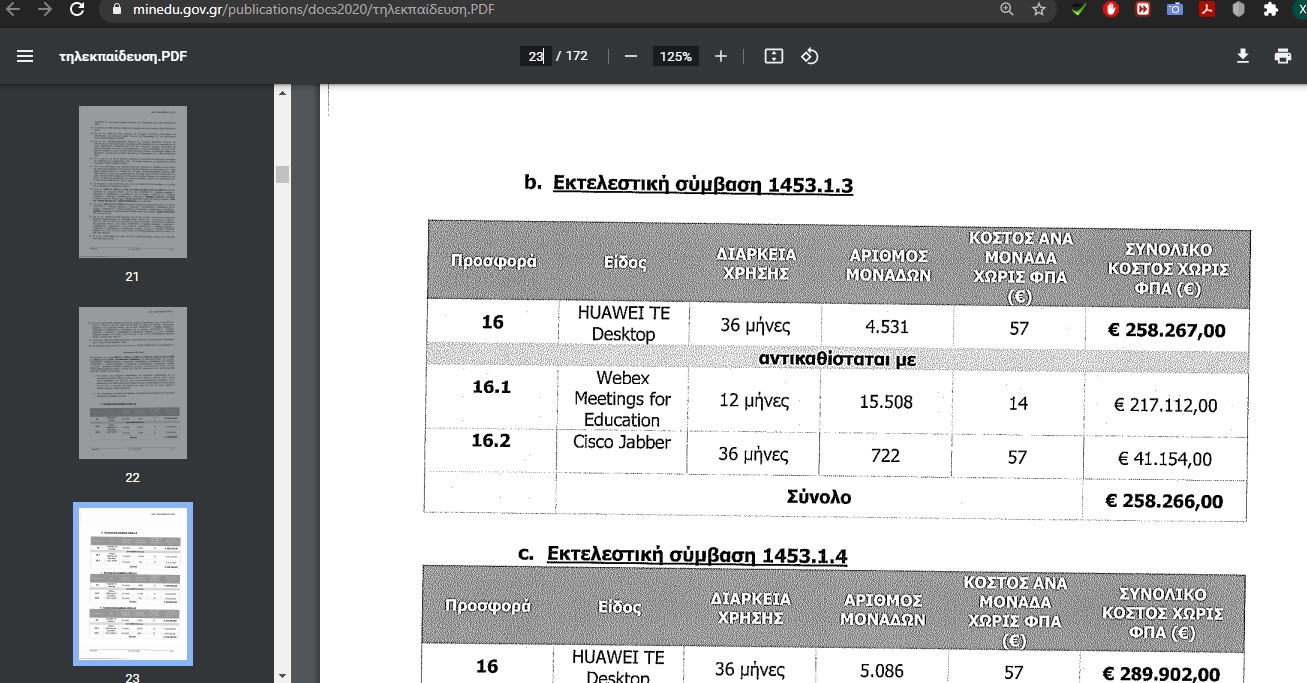
Task: Click the amount '€ 41.154,00'
Action: point(1164,459)
